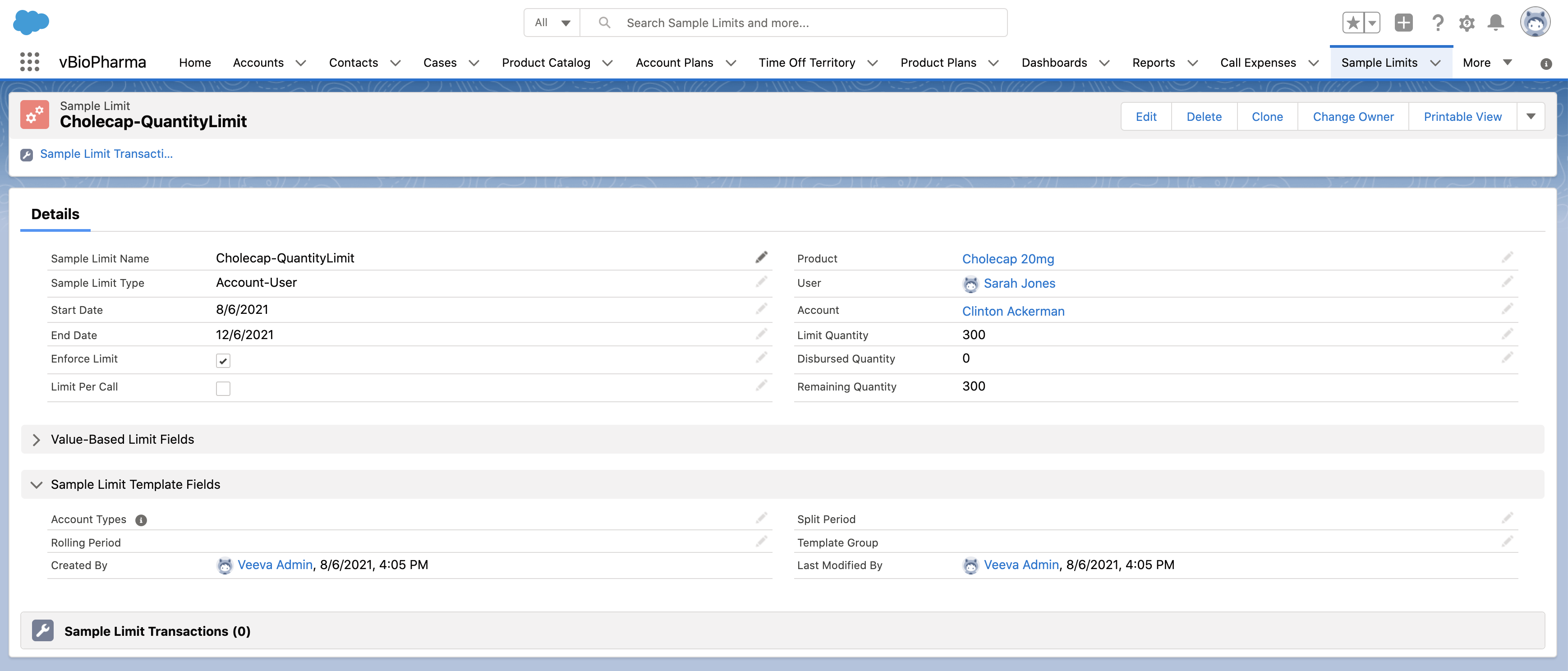The height and width of the screenshot is (671, 1568).
Task: Check the Limit Per Call checkbox
Action: (x=223, y=388)
